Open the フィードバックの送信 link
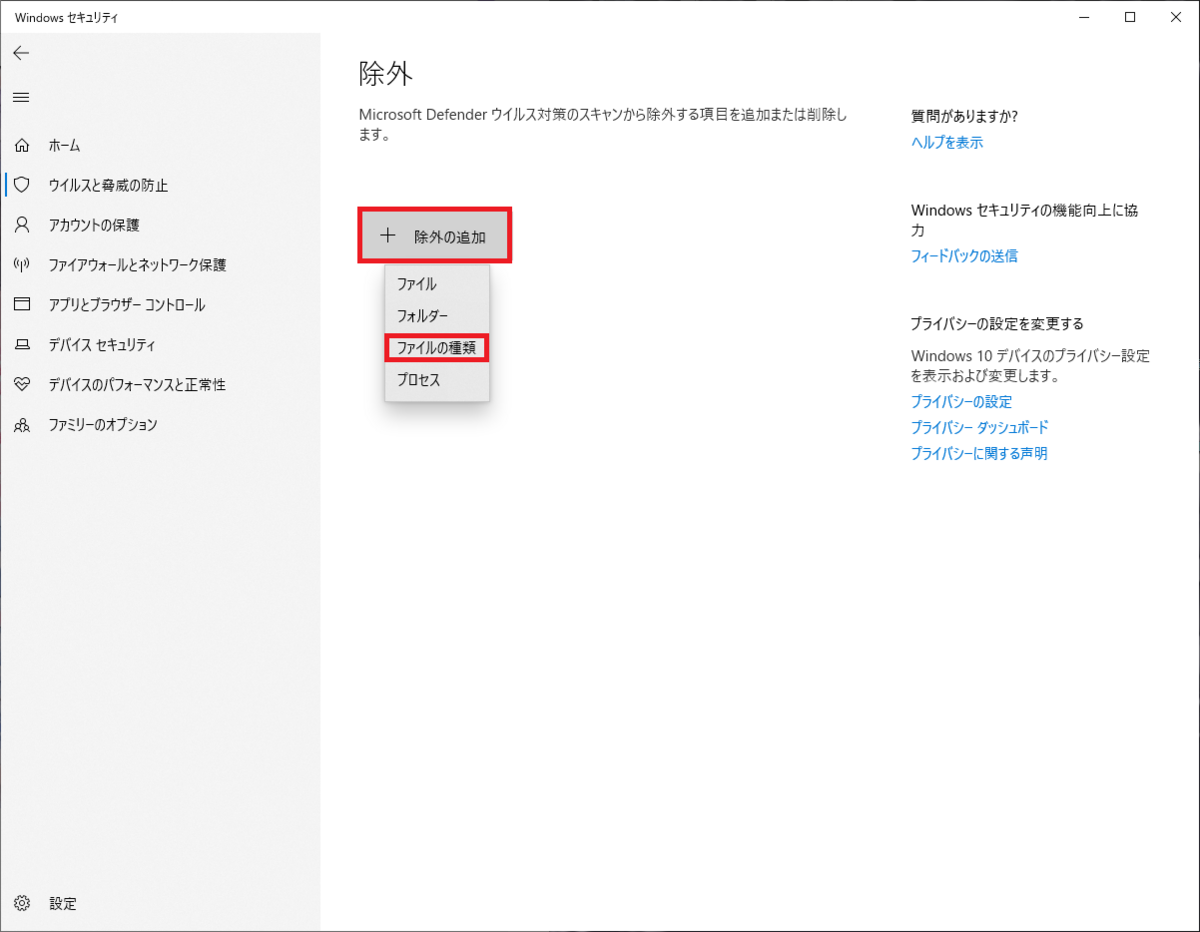 coord(964,256)
